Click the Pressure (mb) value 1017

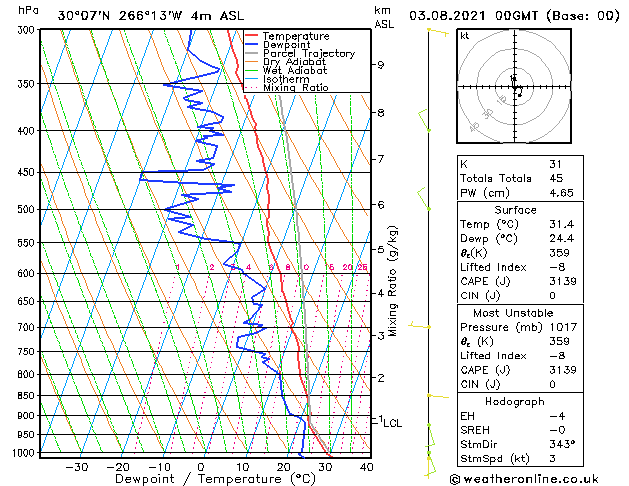563,327
